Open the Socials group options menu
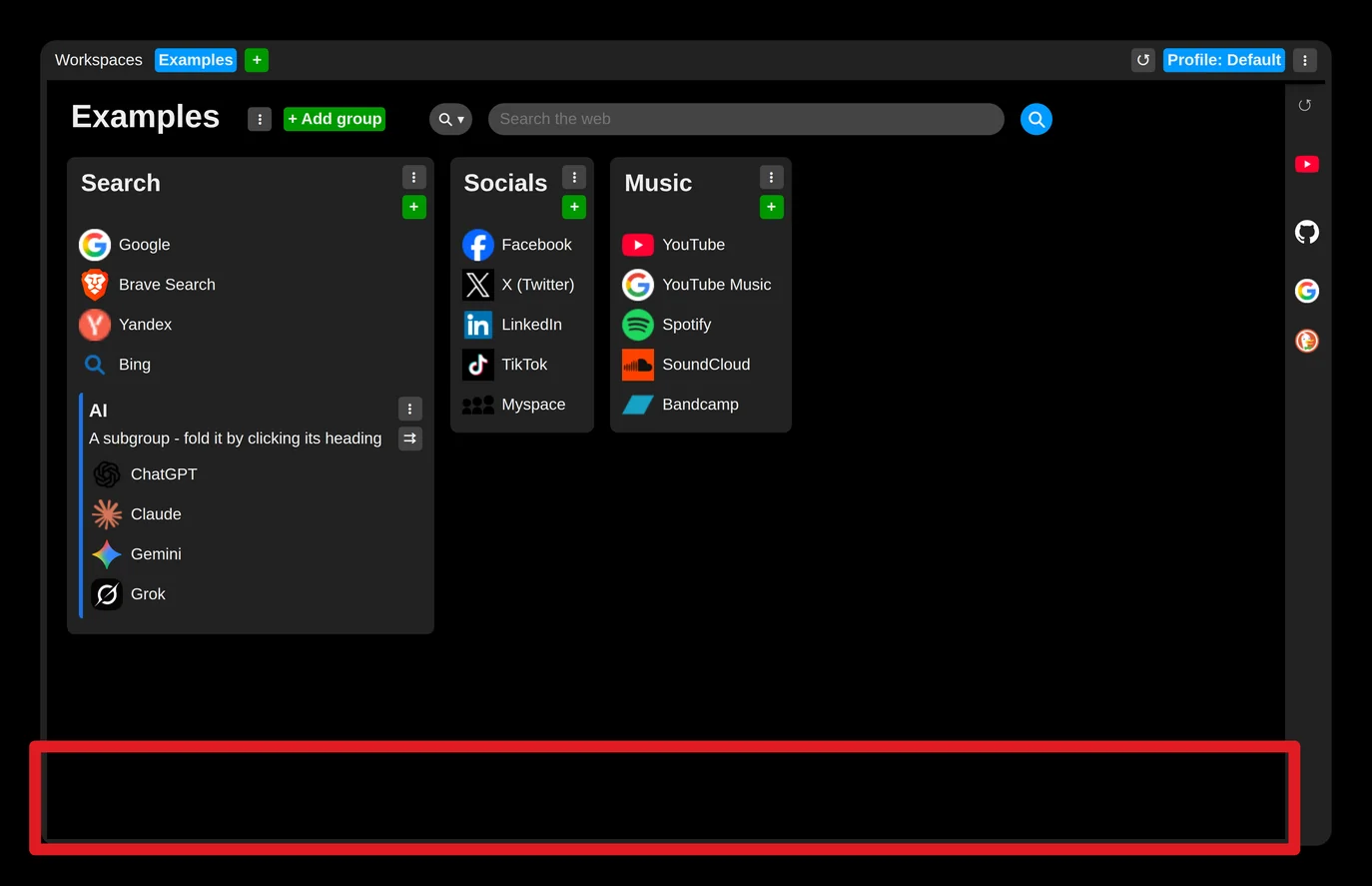 pos(574,177)
